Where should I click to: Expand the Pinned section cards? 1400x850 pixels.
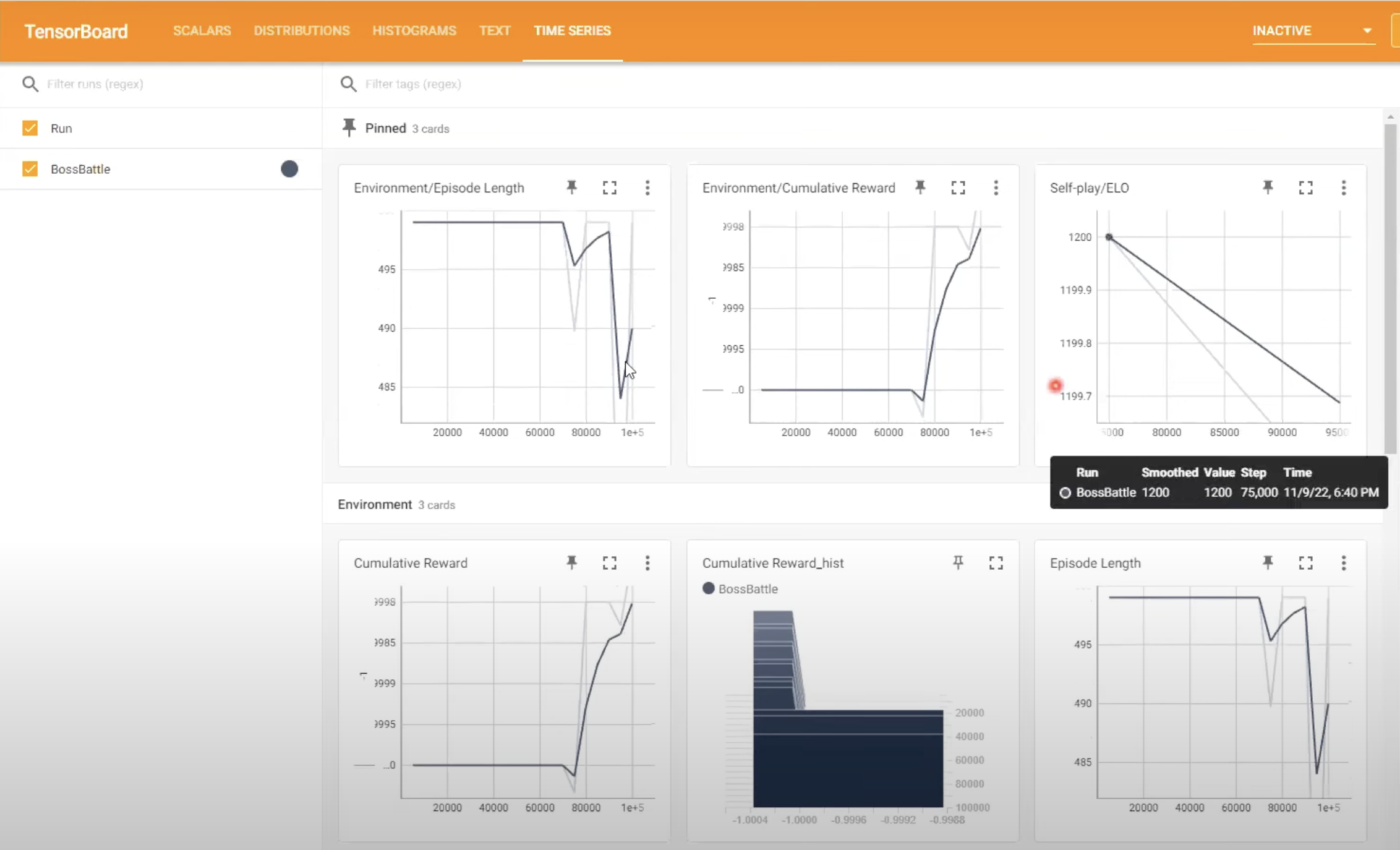click(x=385, y=128)
